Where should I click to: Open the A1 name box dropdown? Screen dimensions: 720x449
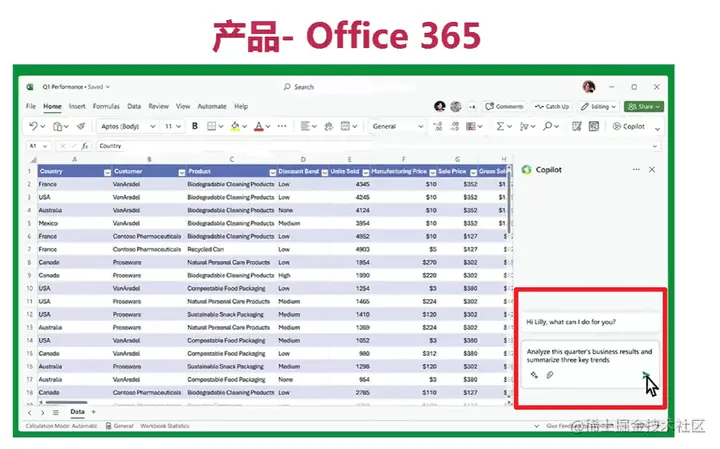45,146
